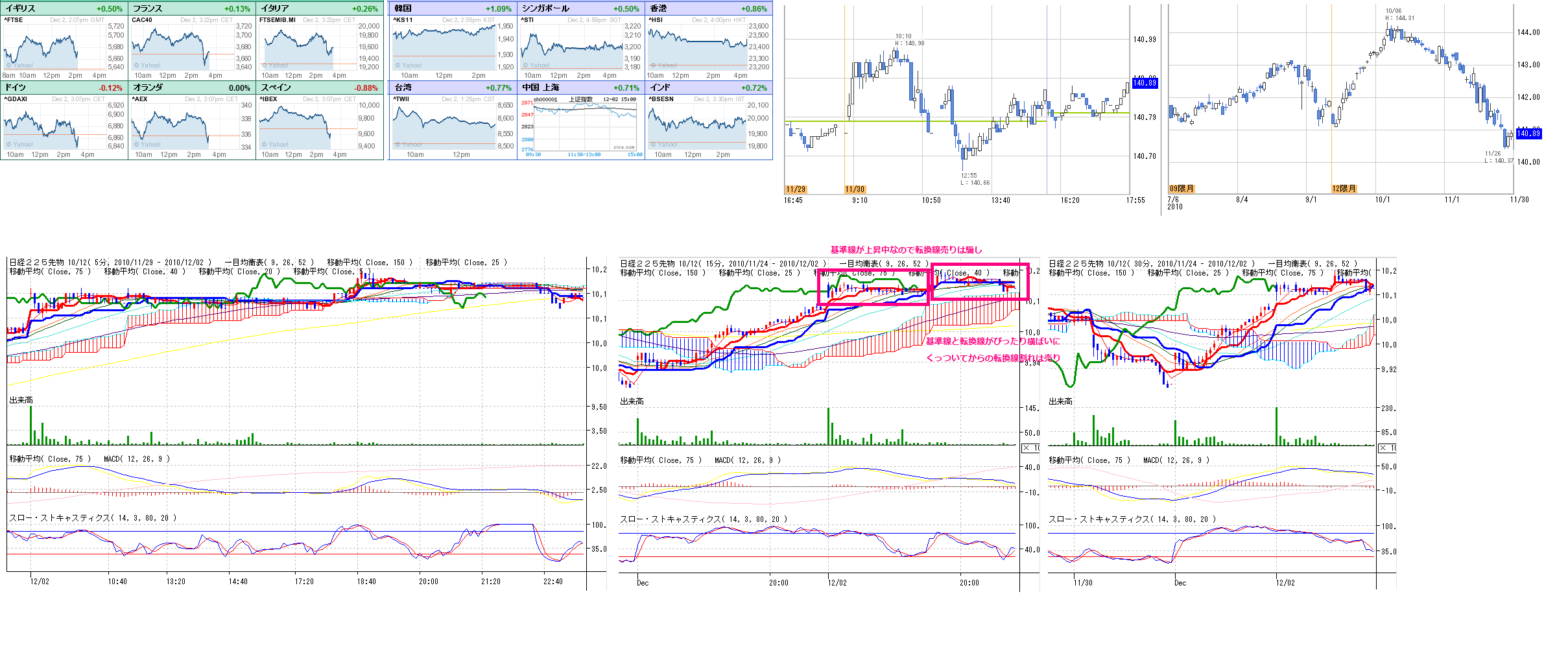The height and width of the screenshot is (651, 1568).
Task: Click the 台湾 ^TWII index chart
Action: (444, 126)
